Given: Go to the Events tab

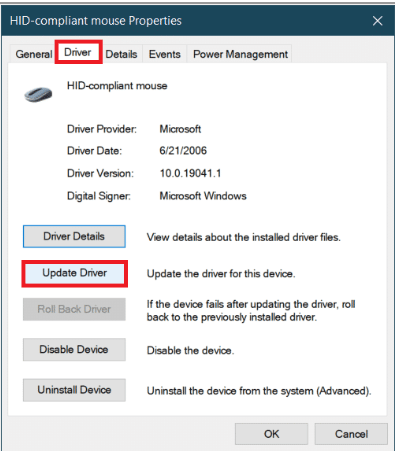Looking at the screenshot, I should 165,54.
